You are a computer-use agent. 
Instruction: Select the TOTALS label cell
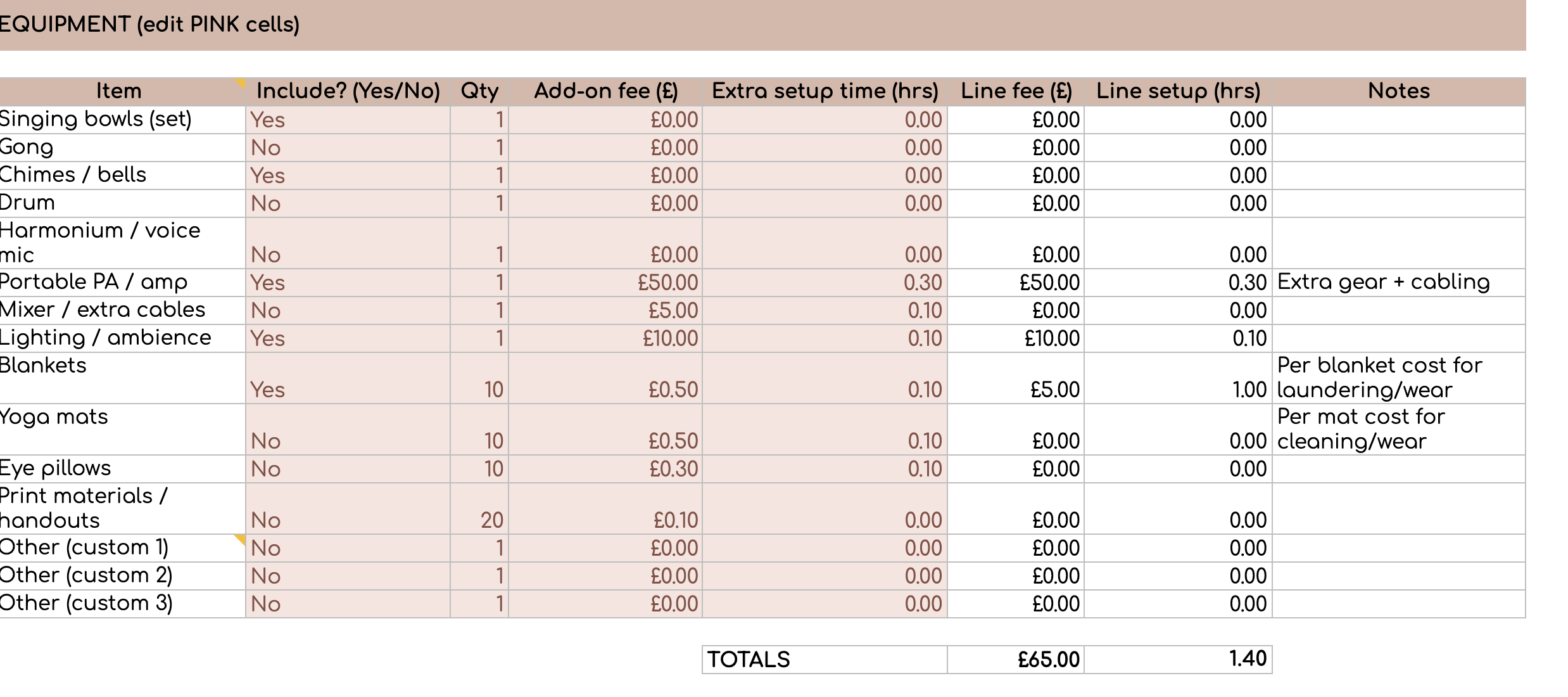(x=825, y=660)
